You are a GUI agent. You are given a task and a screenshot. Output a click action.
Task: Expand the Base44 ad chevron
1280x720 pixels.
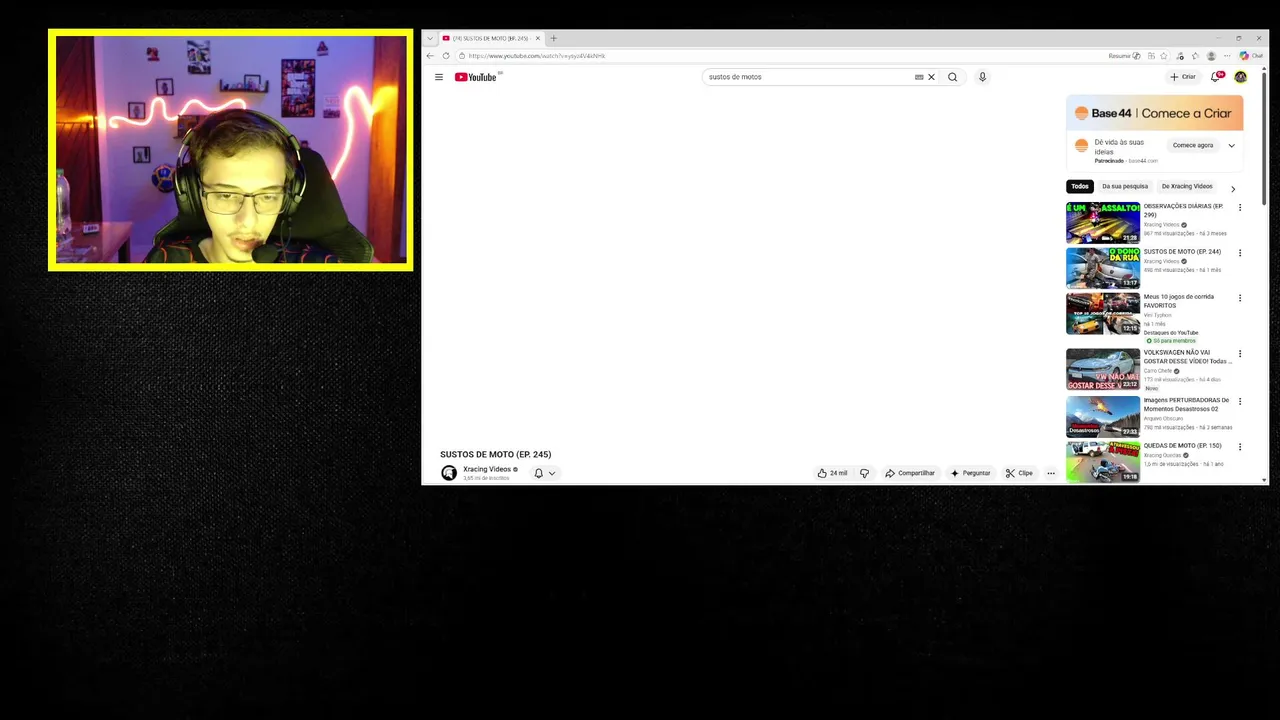tap(1231, 145)
